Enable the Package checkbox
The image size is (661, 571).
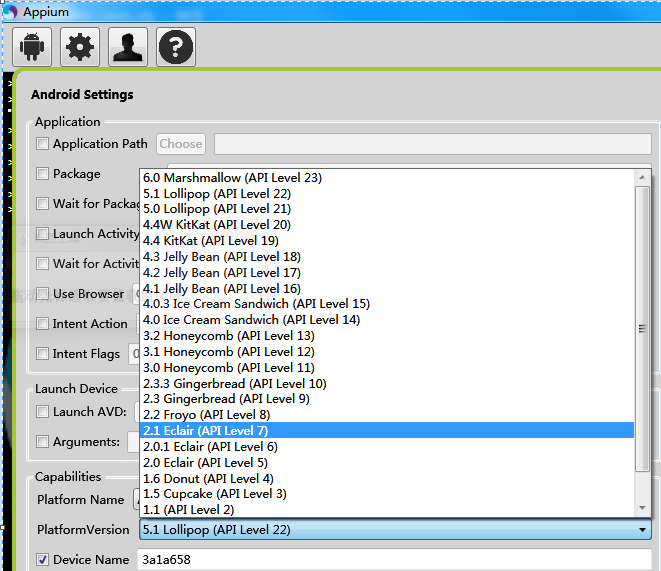(42, 174)
